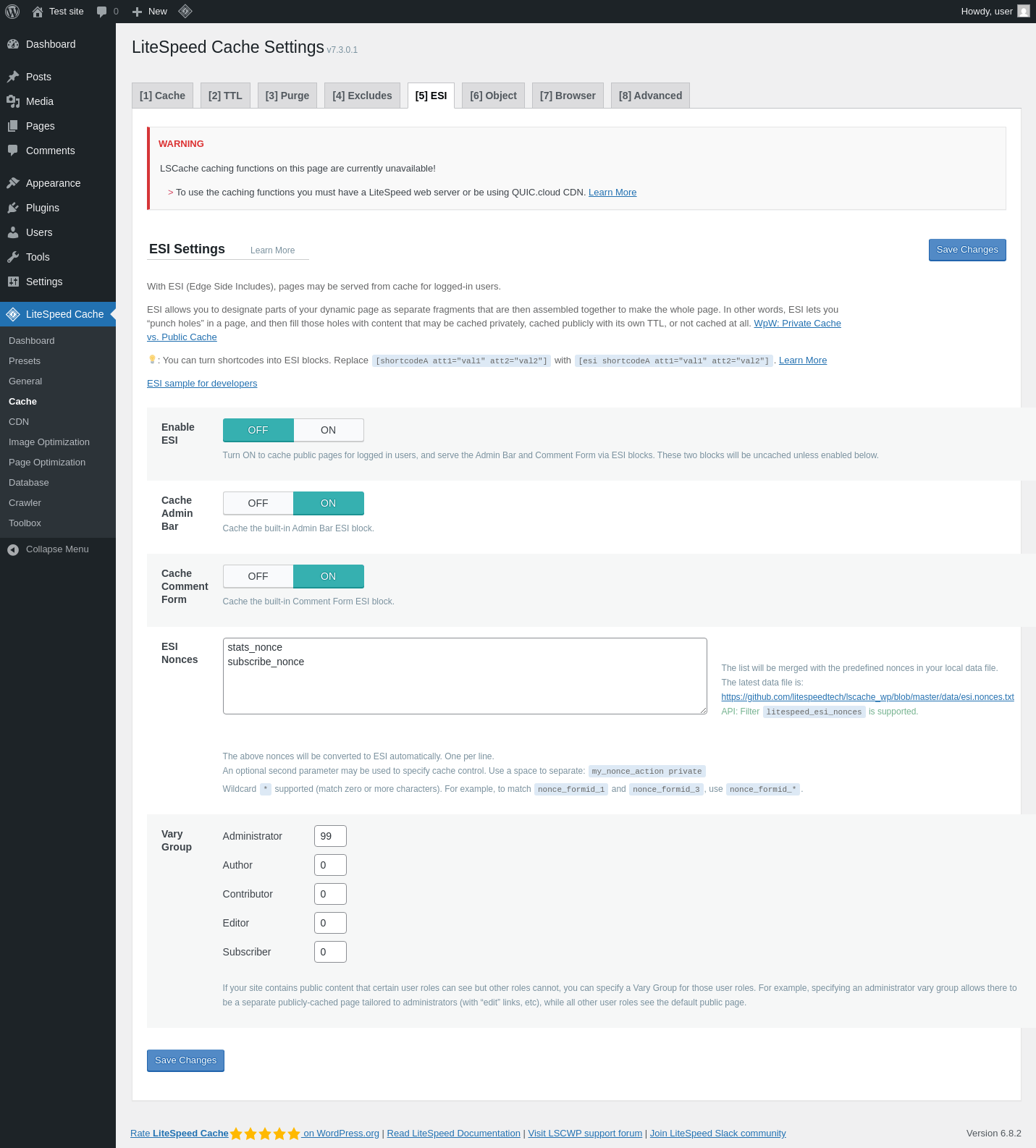Click top Save Changes button
The width and height of the screenshot is (1036, 1148).
[x=967, y=250]
